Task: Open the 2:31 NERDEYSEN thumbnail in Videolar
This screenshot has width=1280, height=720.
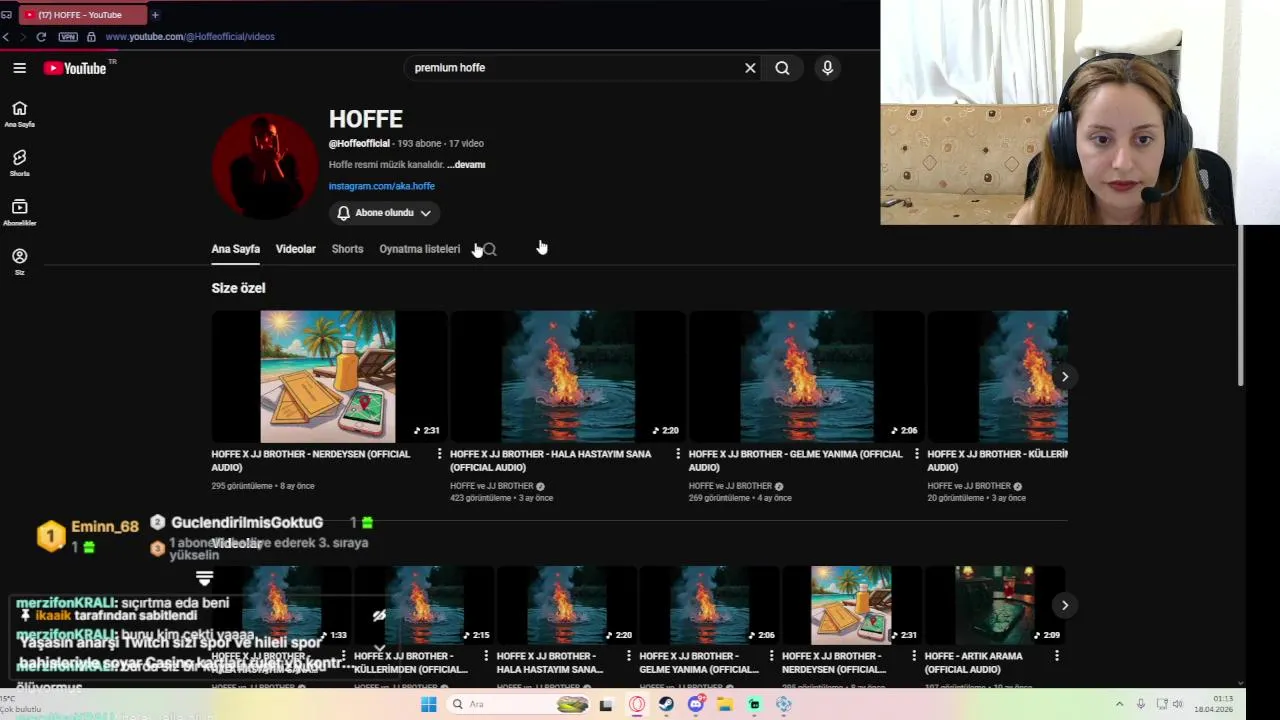Action: [852, 605]
